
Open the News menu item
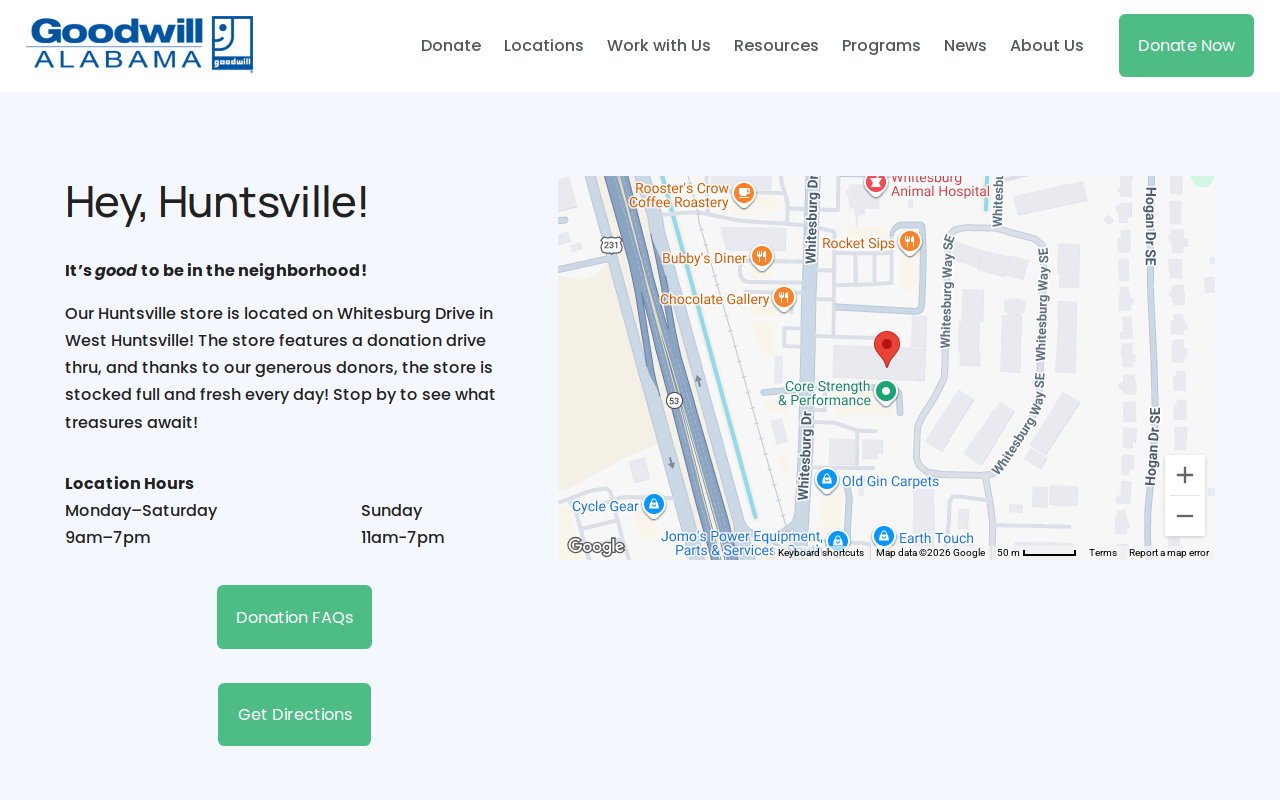[965, 45]
